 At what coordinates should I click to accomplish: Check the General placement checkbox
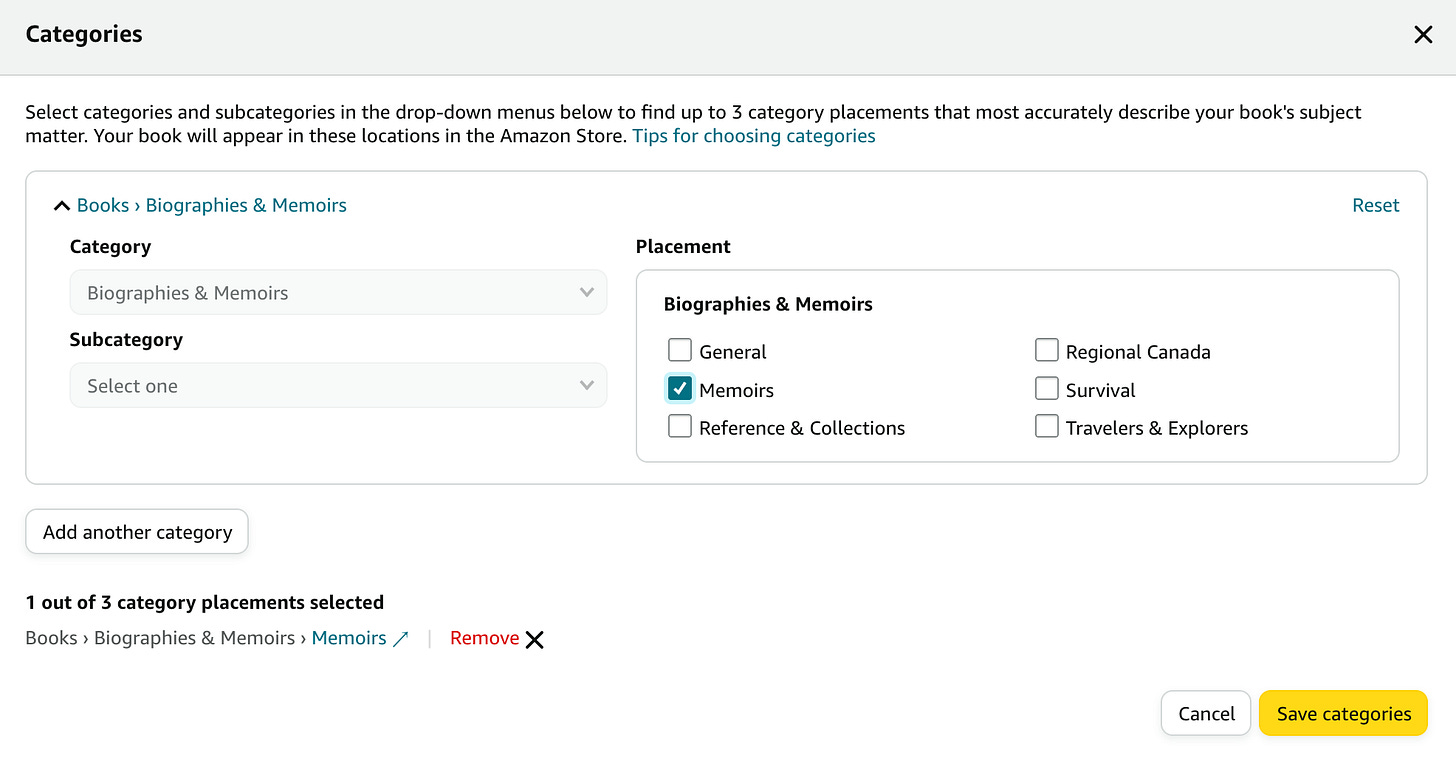(x=680, y=350)
